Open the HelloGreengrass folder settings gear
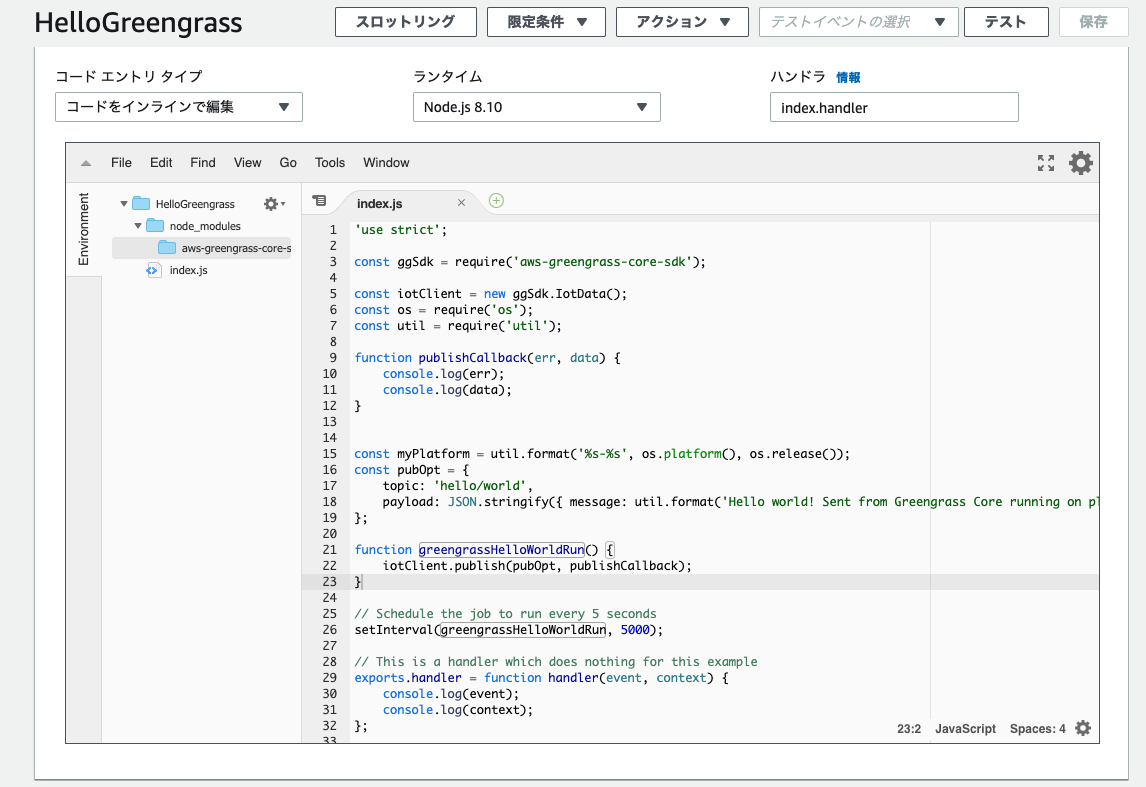The width and height of the screenshot is (1146, 787). click(274, 204)
